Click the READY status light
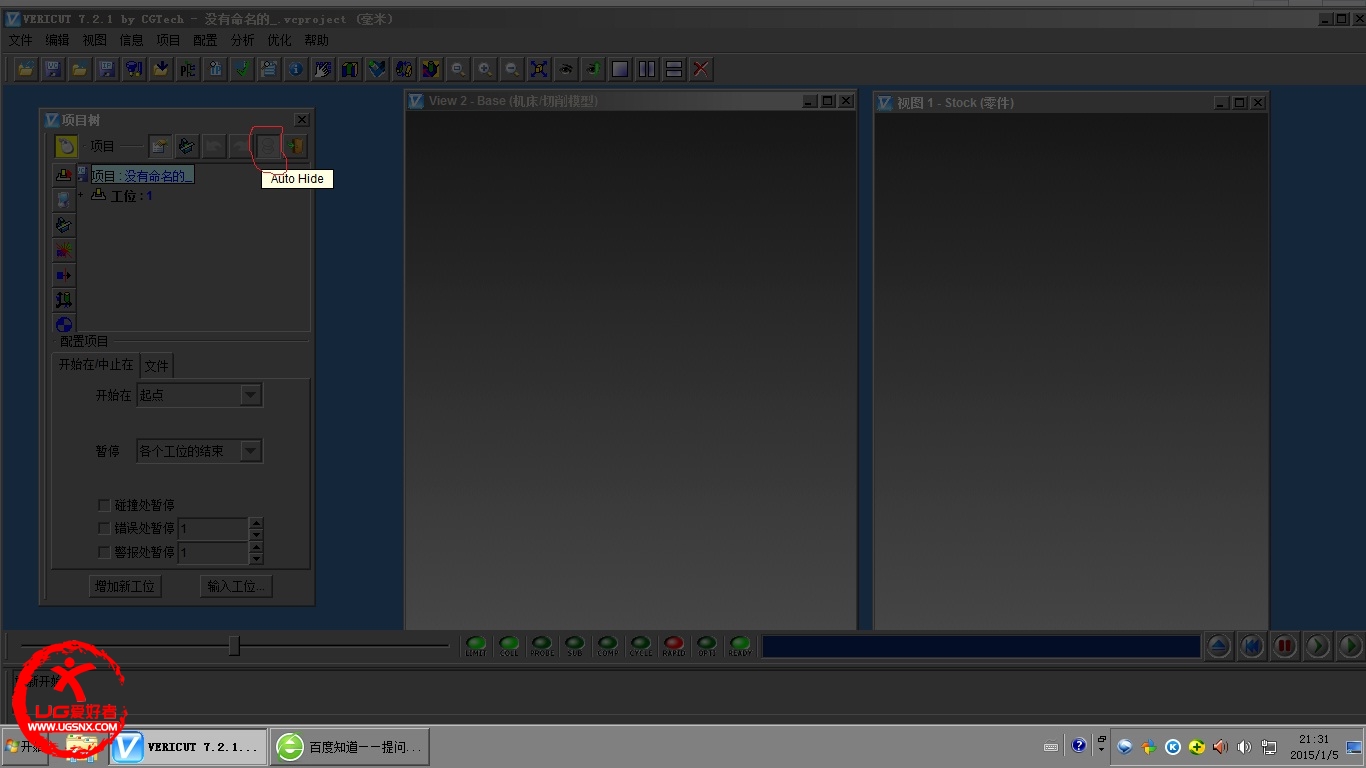Viewport: 1366px width, 768px height. point(740,646)
